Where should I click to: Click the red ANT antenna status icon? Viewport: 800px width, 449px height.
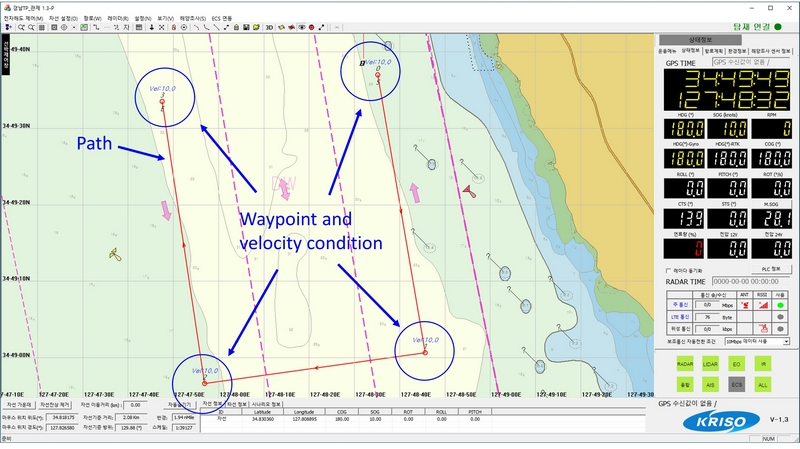click(x=745, y=305)
